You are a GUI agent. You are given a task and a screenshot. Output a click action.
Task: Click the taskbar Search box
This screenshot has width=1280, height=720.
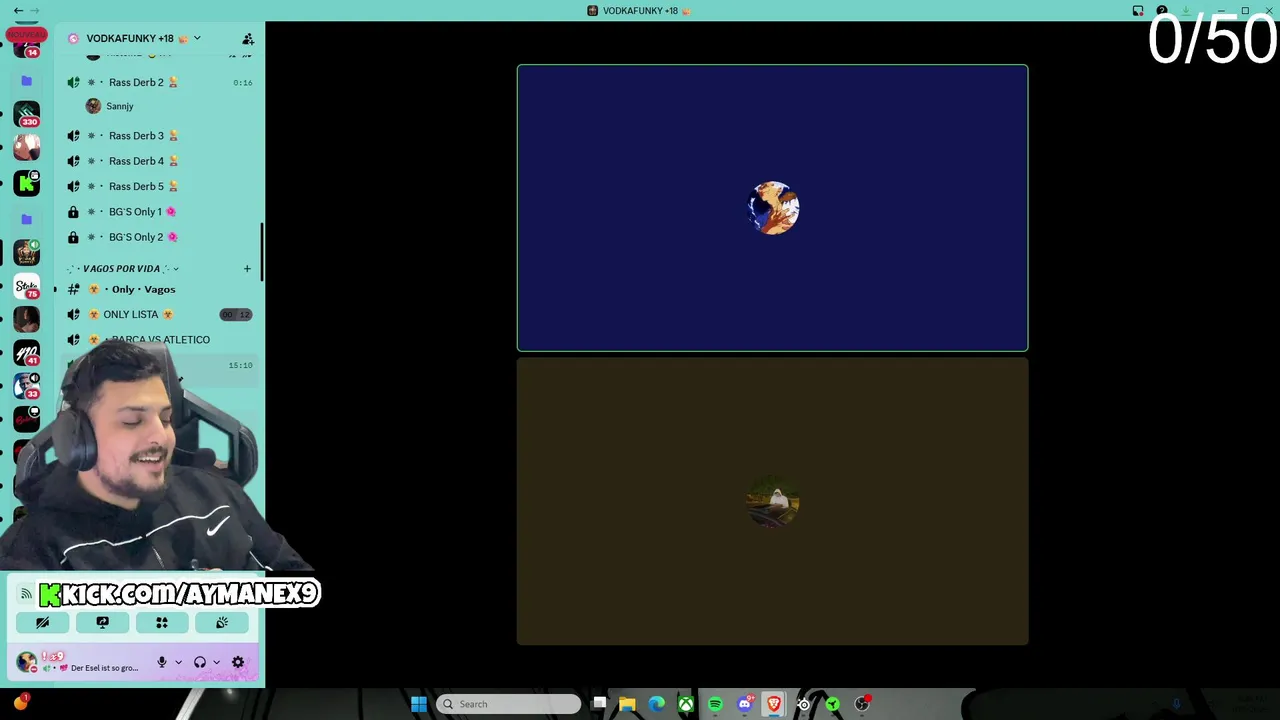(509, 704)
